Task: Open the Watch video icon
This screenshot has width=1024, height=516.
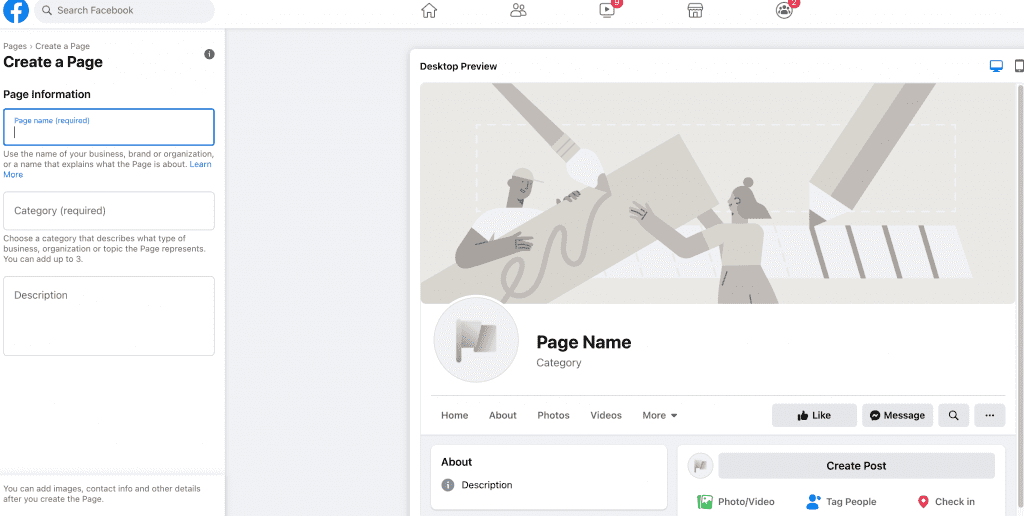Action: [607, 11]
